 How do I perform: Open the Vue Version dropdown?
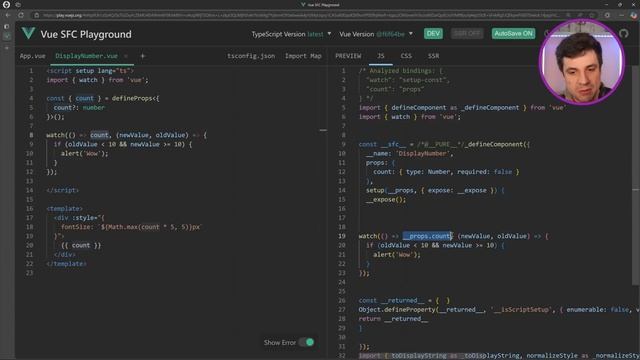point(376,34)
